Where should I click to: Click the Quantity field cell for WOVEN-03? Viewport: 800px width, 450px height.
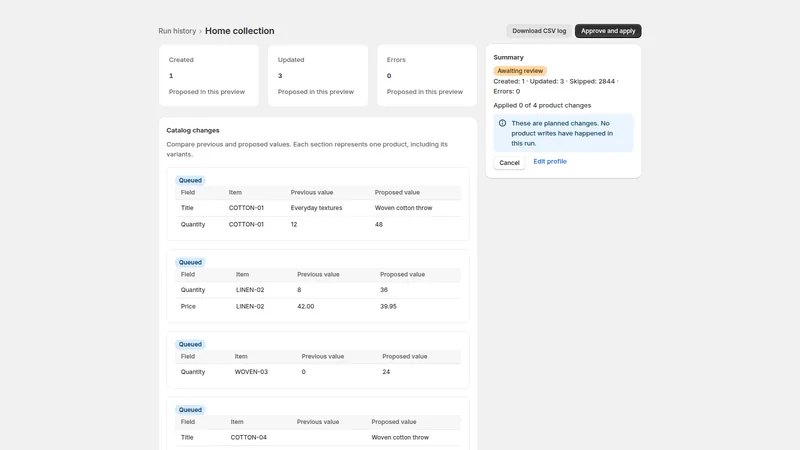(x=193, y=372)
